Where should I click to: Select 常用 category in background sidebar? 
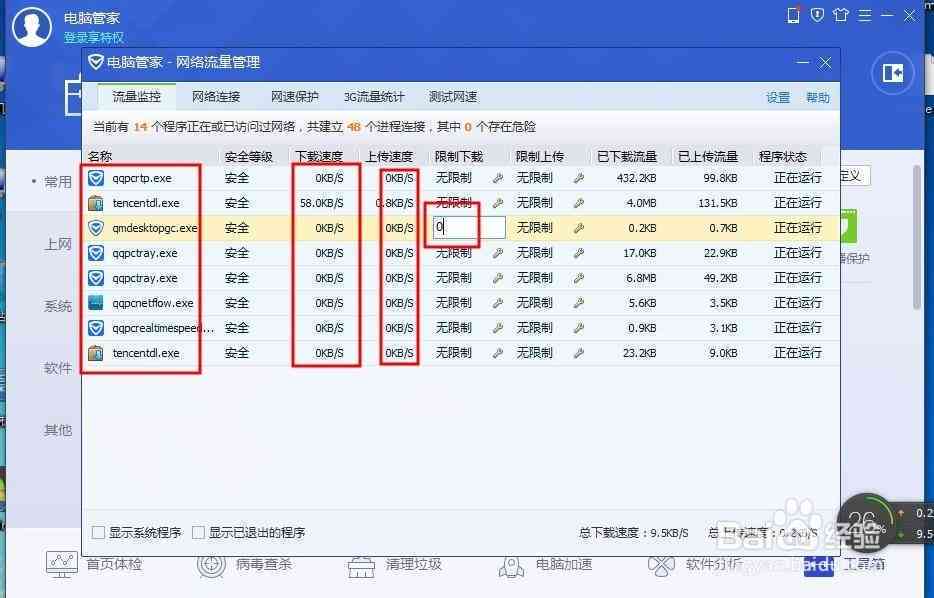[58, 182]
